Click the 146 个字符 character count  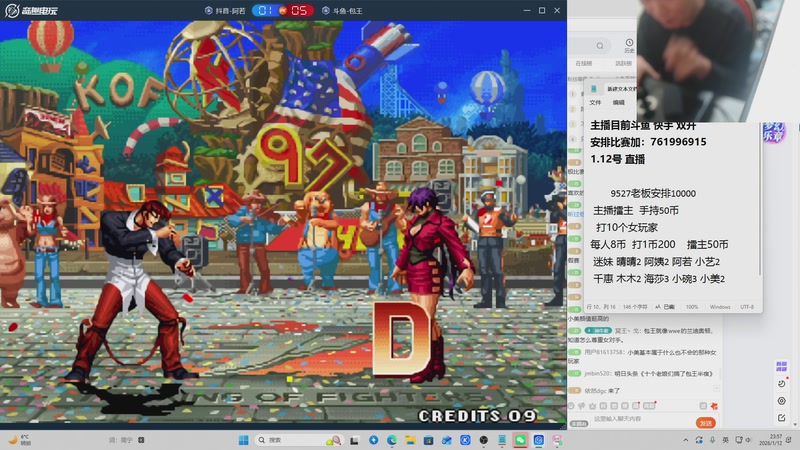(635, 307)
